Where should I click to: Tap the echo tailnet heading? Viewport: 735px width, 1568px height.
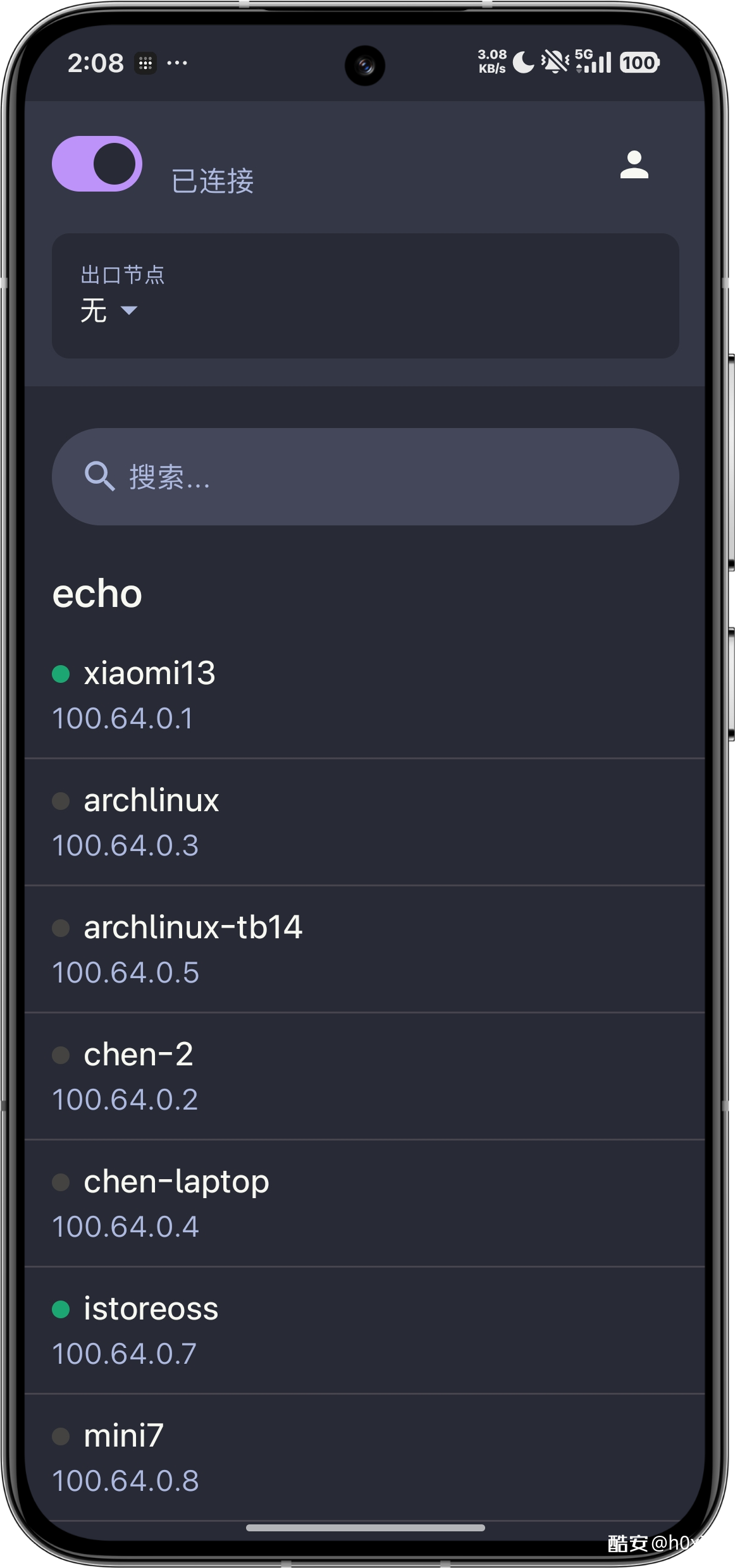pos(97,594)
